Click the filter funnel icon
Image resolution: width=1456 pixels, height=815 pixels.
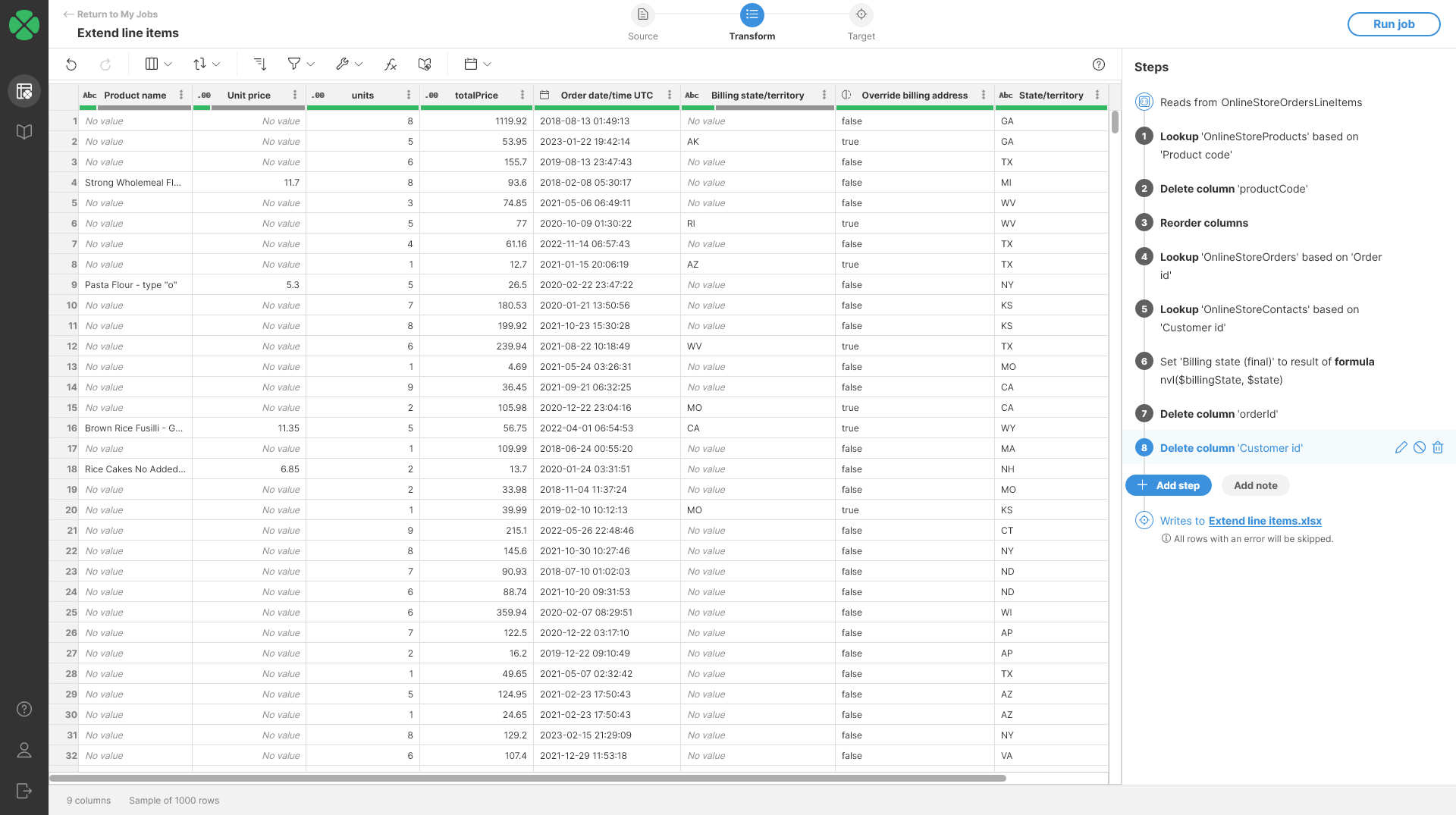[294, 64]
